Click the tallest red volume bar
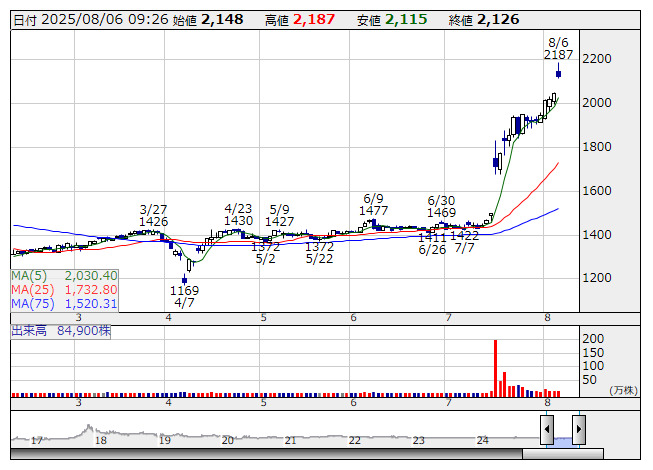This screenshot has width=653, height=470. 495,367
